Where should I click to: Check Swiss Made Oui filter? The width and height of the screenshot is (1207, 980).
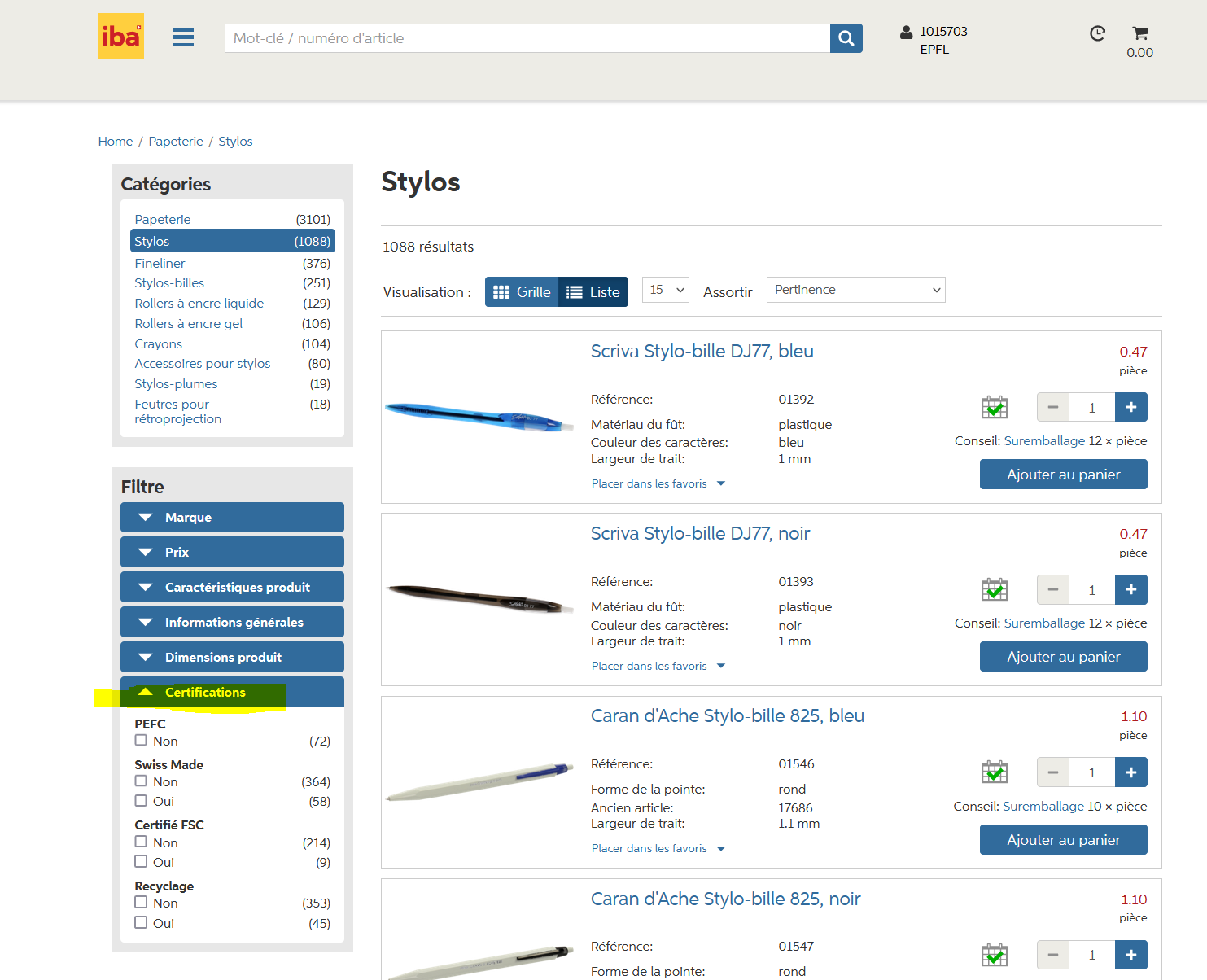(x=142, y=801)
